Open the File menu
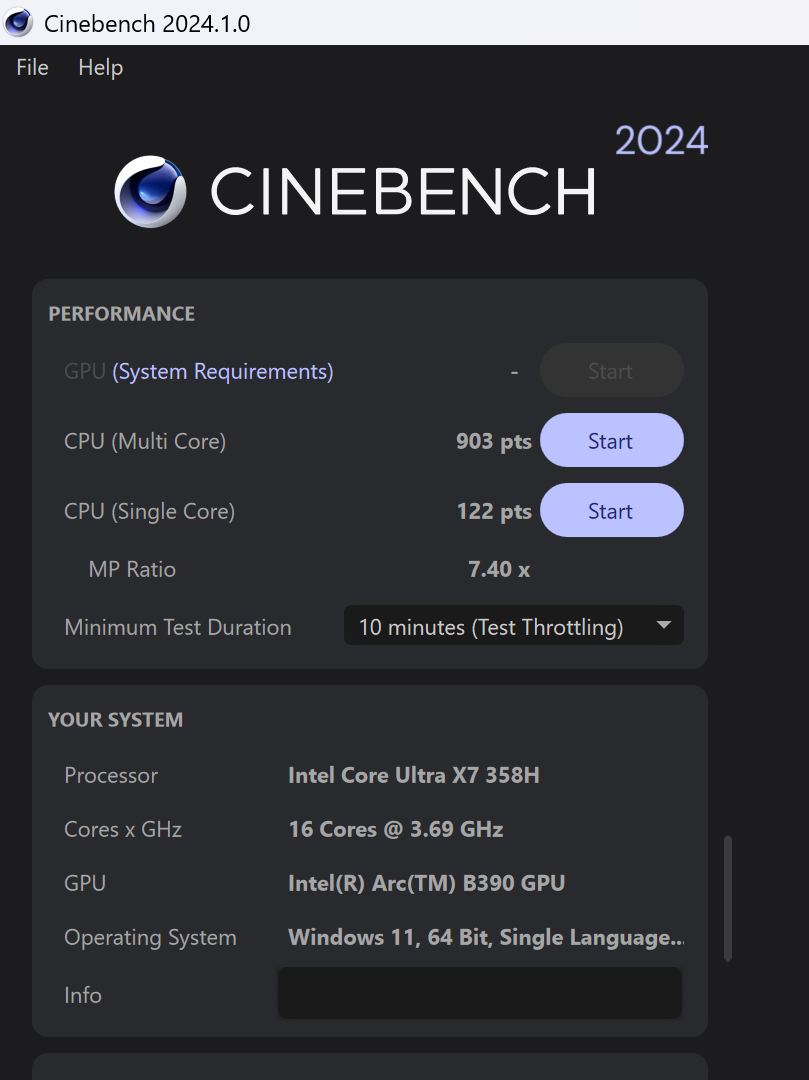The width and height of the screenshot is (809, 1080). tap(32, 68)
